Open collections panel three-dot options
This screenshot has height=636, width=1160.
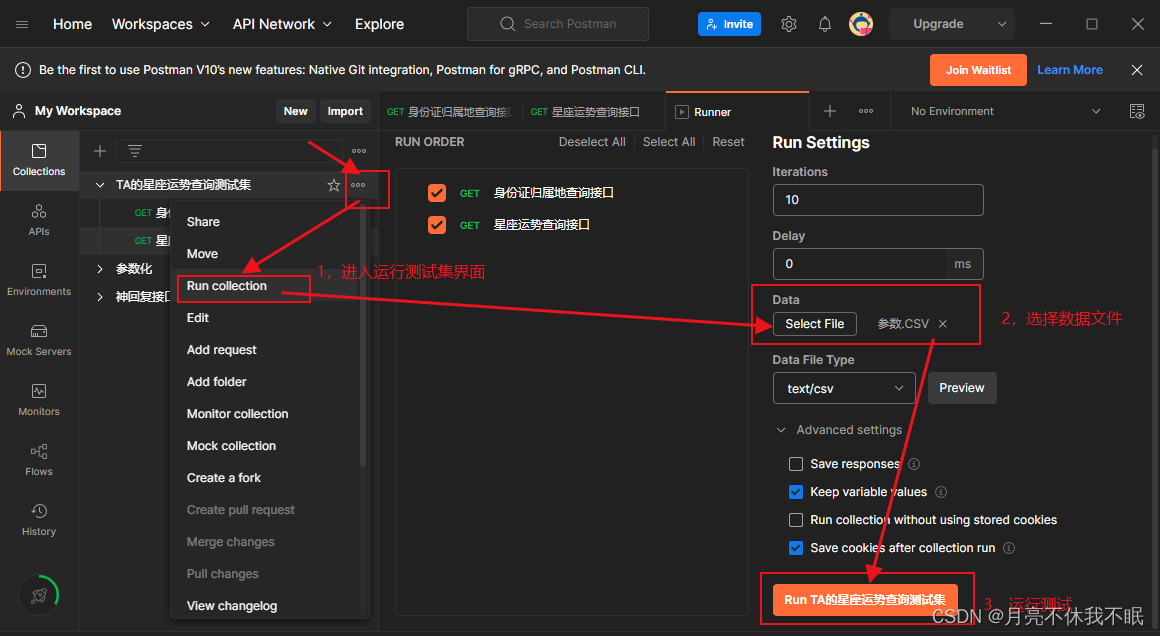point(359,151)
